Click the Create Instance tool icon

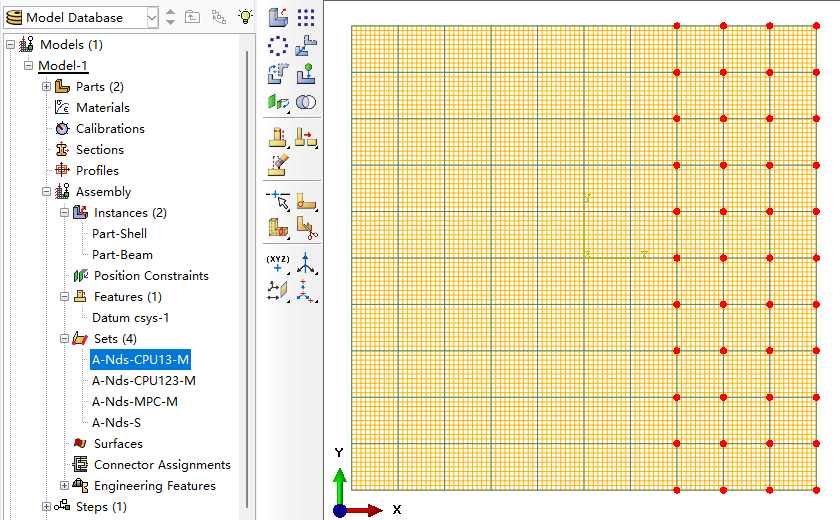tap(278, 17)
